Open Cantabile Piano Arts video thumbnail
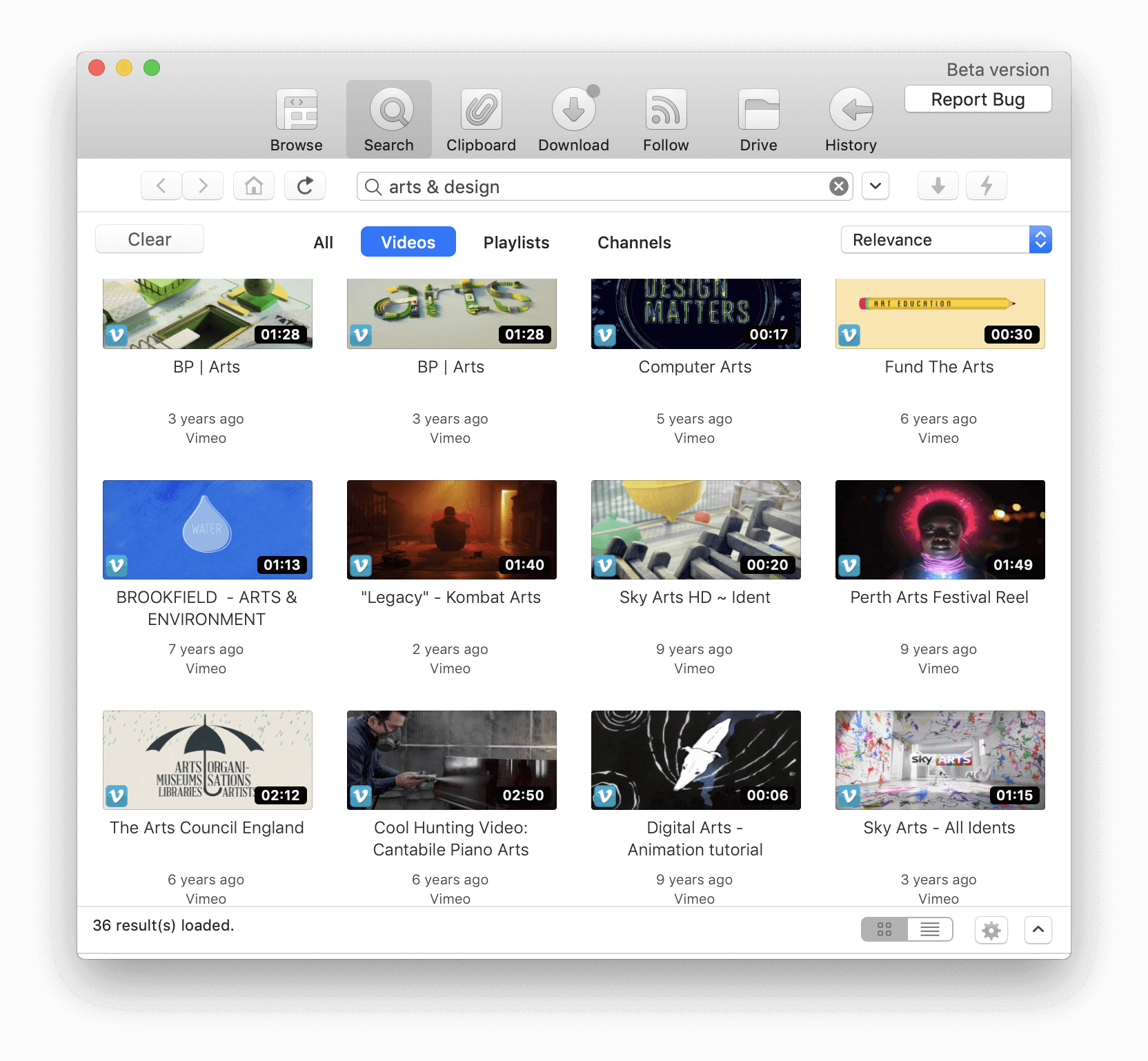This screenshot has width=1148, height=1061. tap(452, 760)
